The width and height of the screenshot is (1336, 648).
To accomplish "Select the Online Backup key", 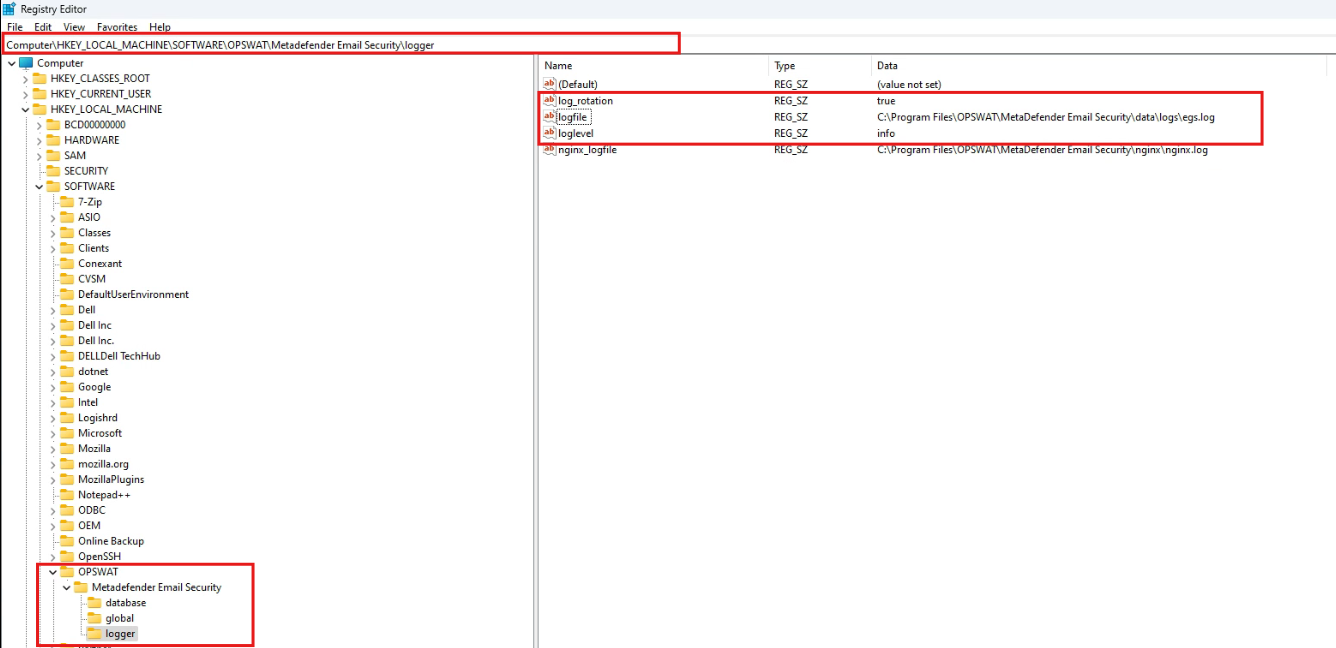I will coord(111,541).
